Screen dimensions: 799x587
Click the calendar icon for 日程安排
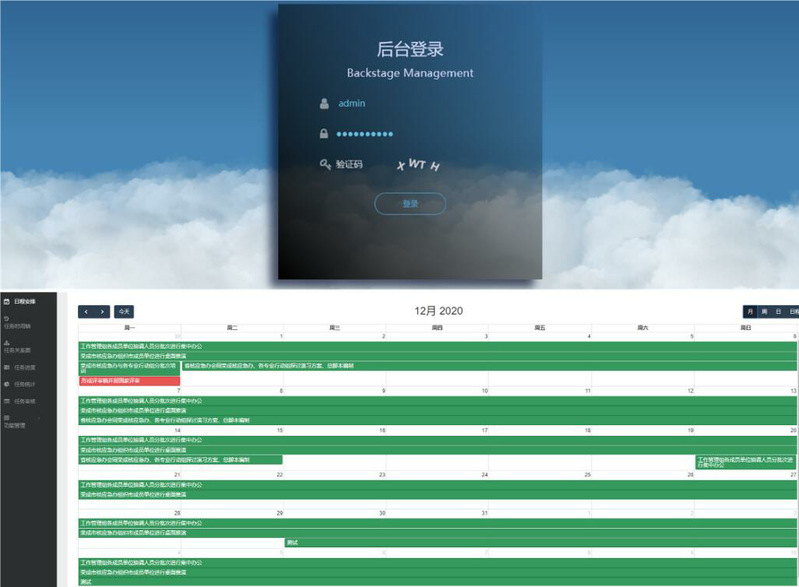pos(7,301)
